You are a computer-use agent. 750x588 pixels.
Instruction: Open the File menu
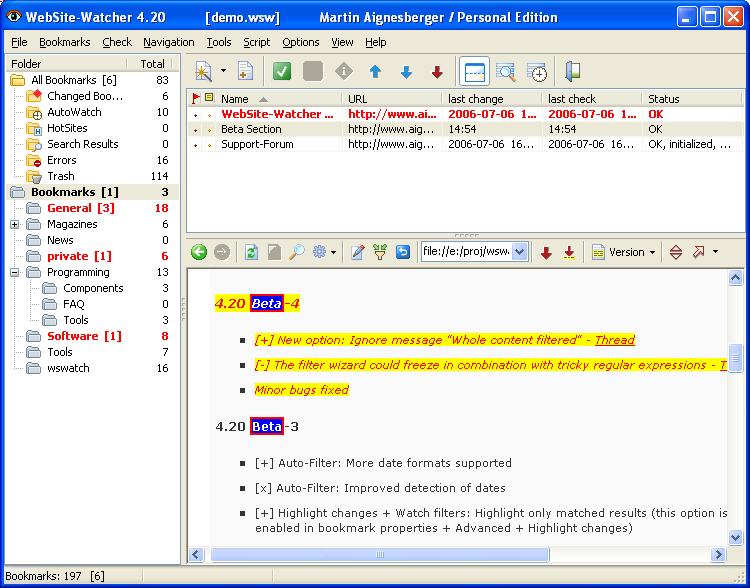click(19, 42)
